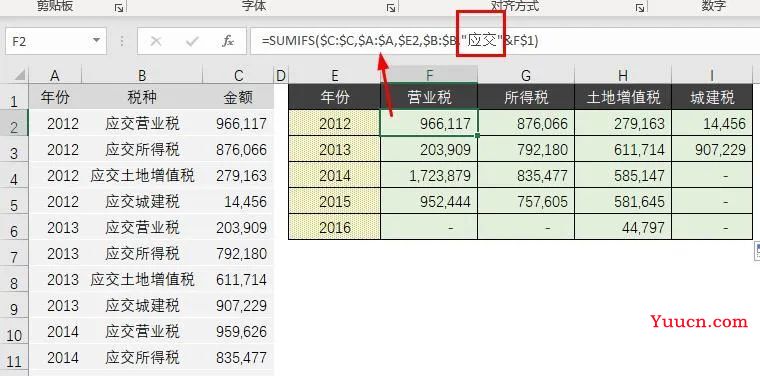The height and width of the screenshot is (376, 760).
Task: Select column B header
Action: click(x=142, y=75)
